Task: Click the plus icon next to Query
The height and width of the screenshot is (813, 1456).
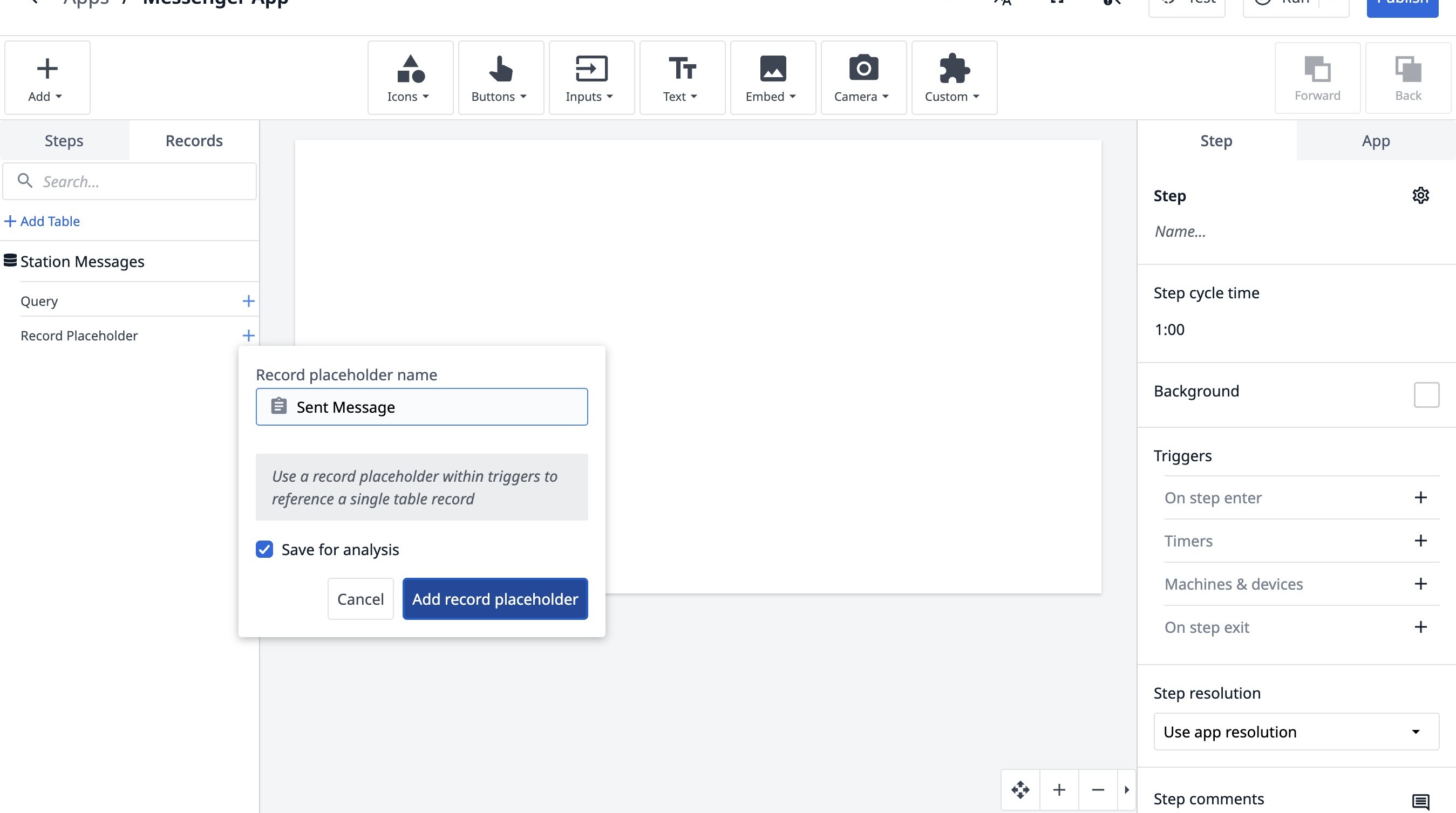Action: pos(248,301)
